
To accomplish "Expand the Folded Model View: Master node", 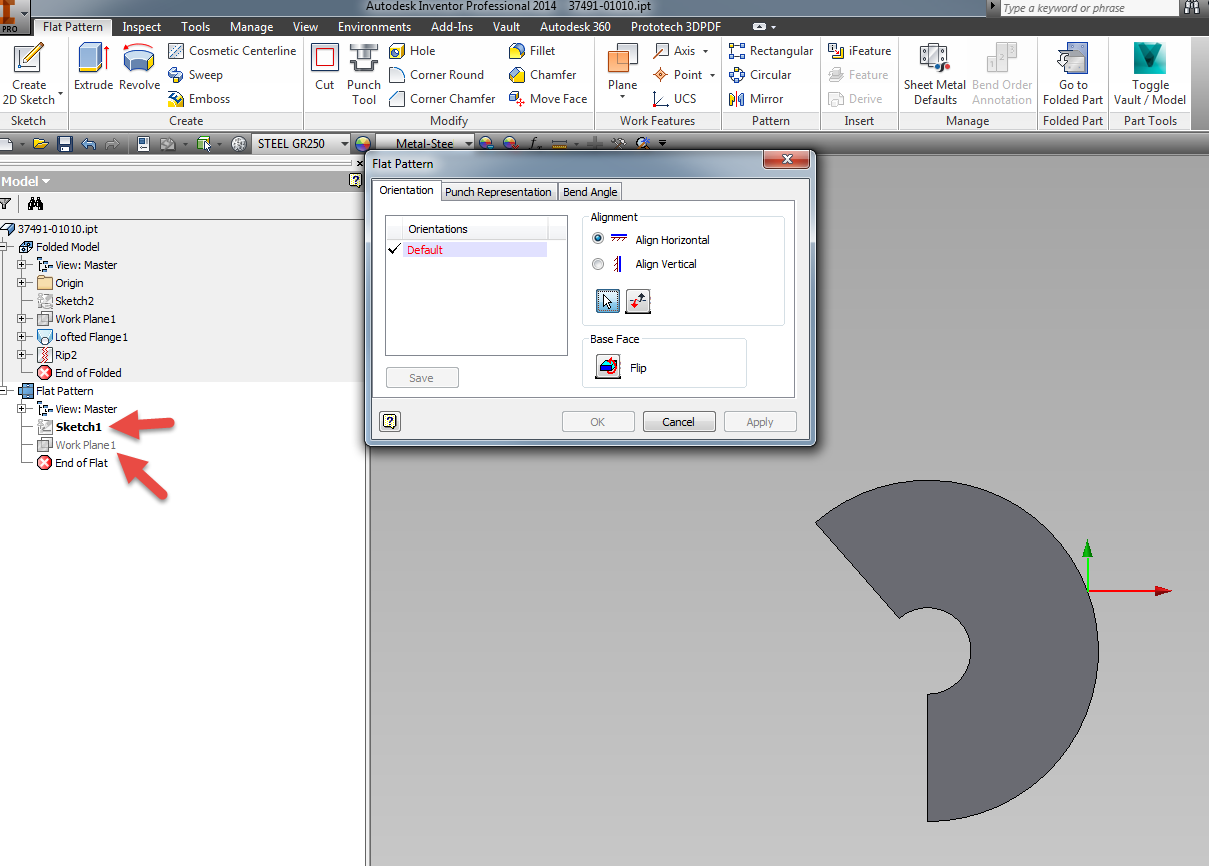I will tap(22, 265).
